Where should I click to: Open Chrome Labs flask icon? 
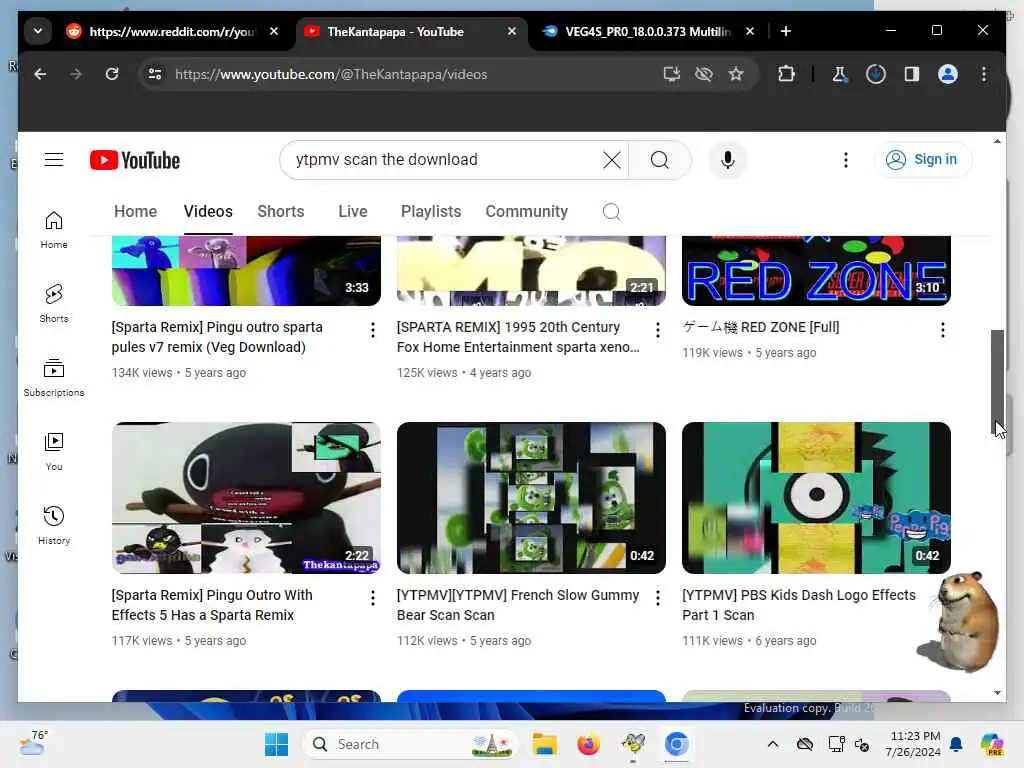[x=840, y=74]
